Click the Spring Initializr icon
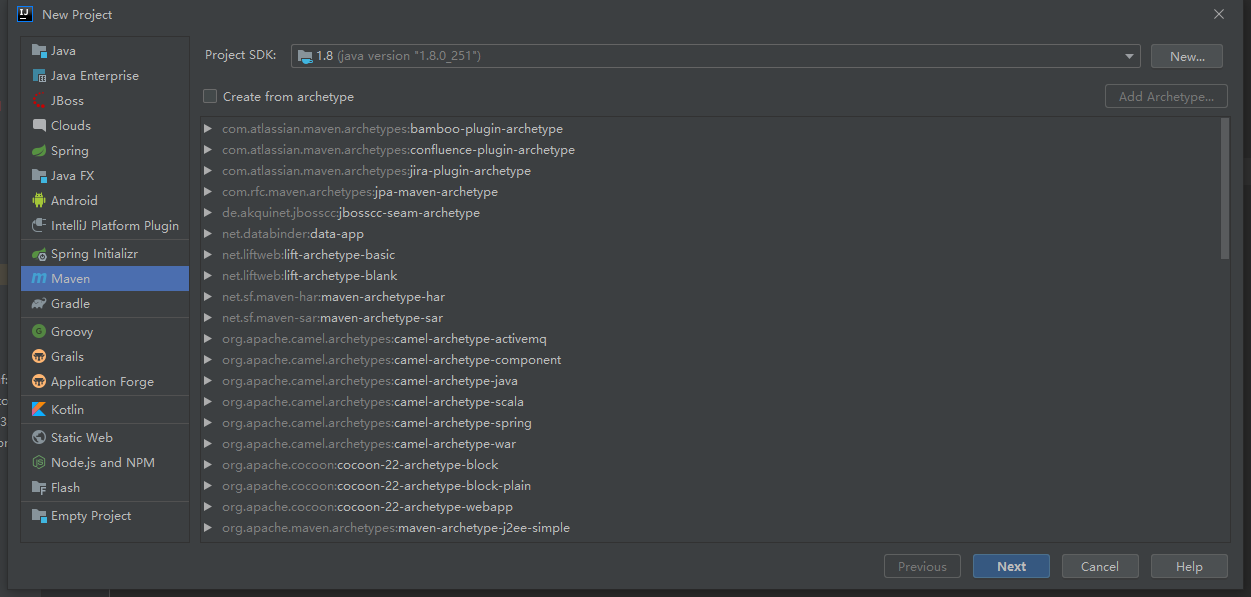1251x597 pixels. click(x=39, y=254)
